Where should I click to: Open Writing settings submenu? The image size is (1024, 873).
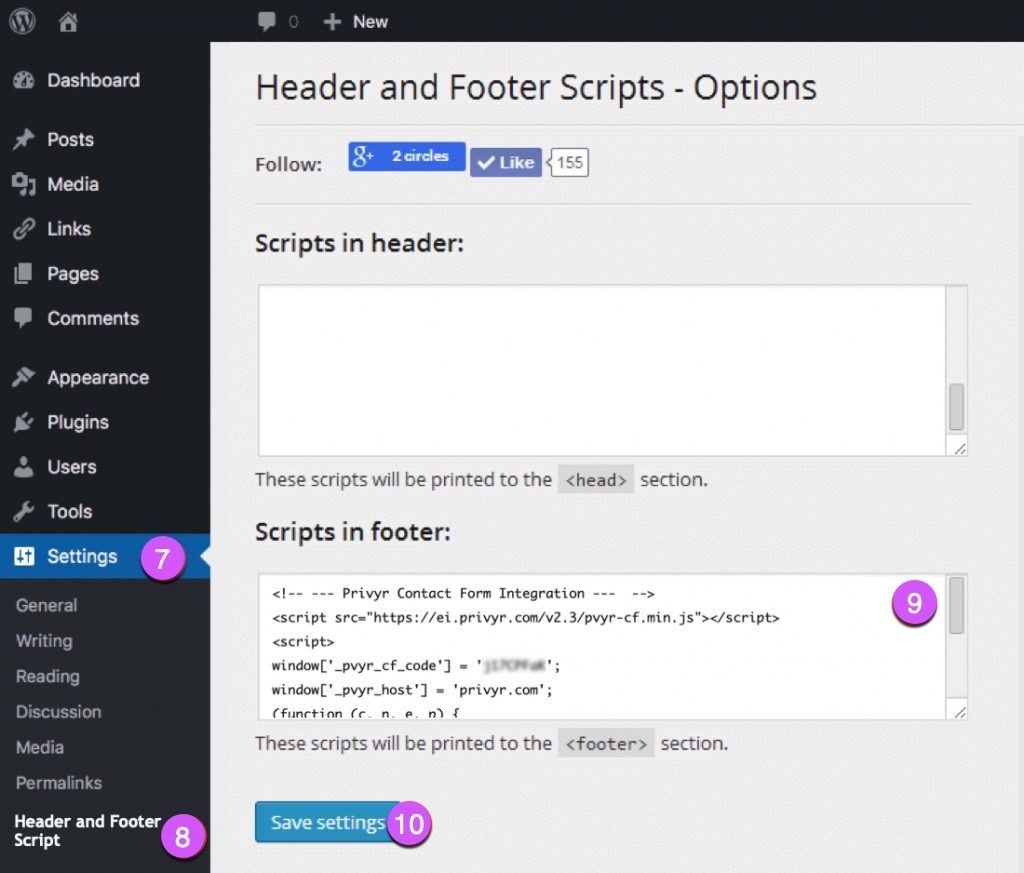click(44, 641)
